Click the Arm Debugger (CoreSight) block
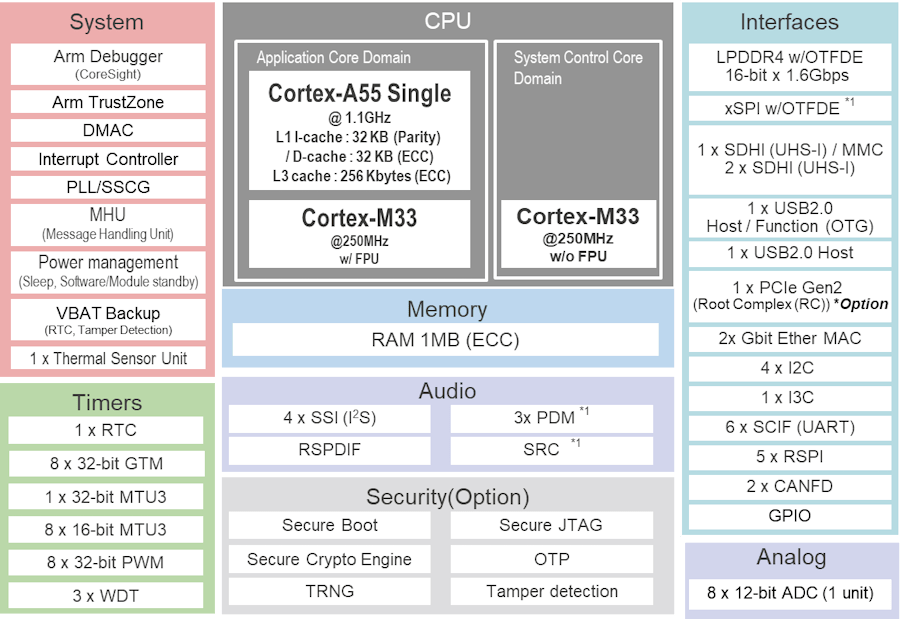The height and width of the screenshot is (619, 900). click(108, 64)
